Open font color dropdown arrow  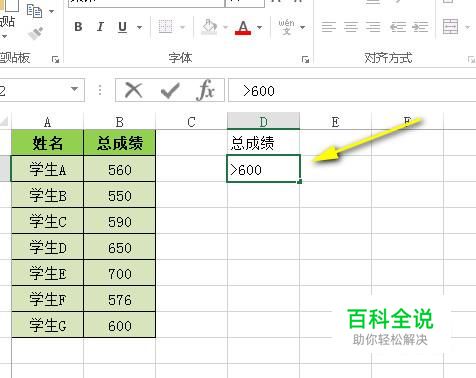point(260,27)
